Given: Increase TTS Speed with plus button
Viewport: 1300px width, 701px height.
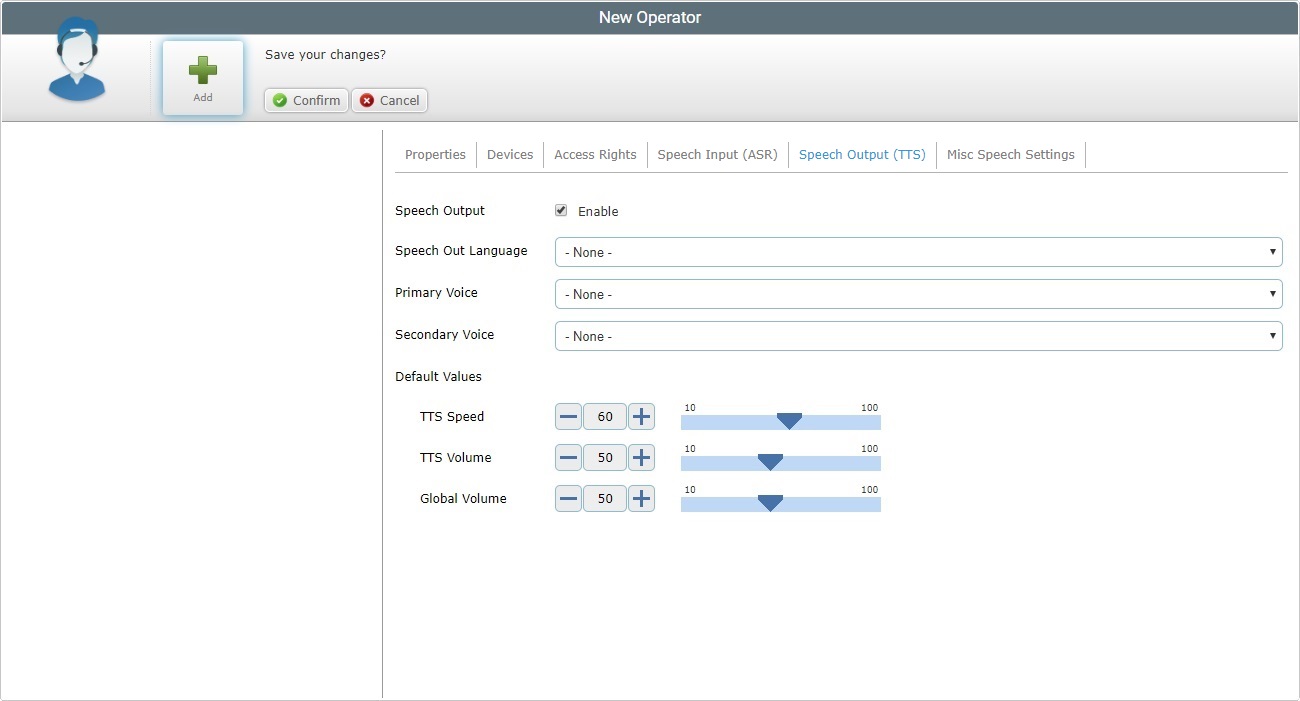Looking at the screenshot, I should click(x=641, y=417).
